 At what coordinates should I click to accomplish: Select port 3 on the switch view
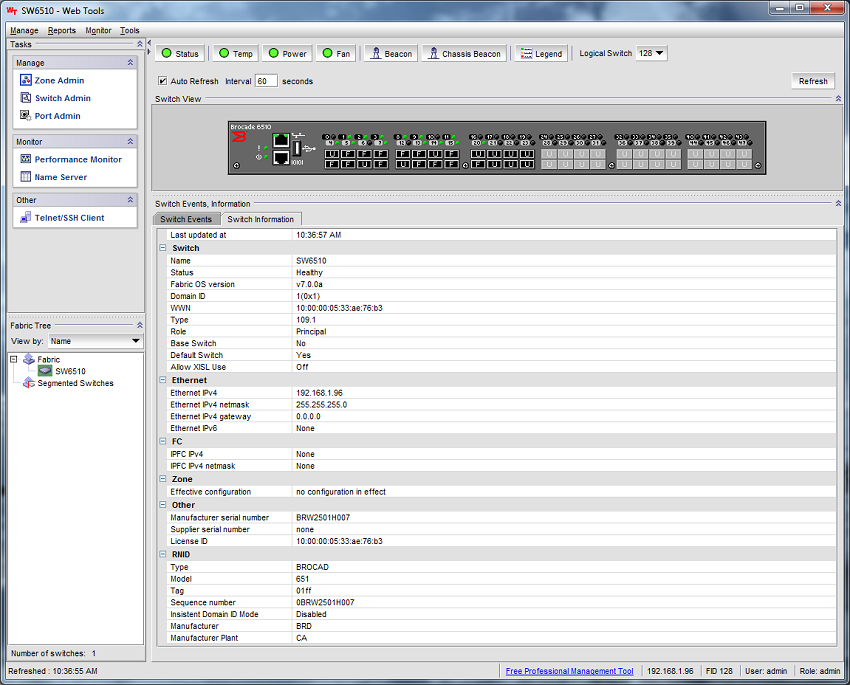click(x=381, y=154)
